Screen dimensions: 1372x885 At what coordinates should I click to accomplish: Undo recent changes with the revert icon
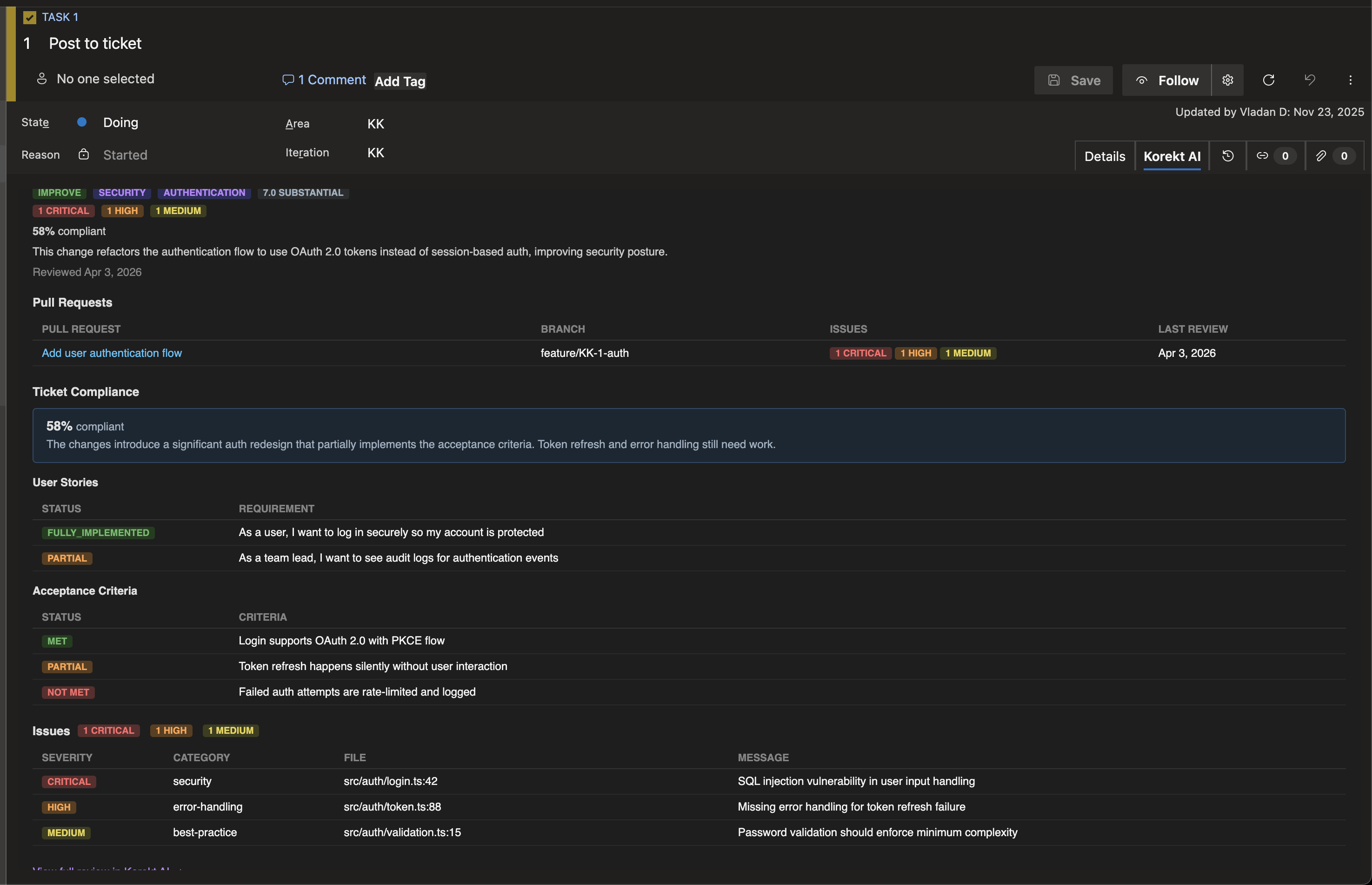coord(1309,80)
